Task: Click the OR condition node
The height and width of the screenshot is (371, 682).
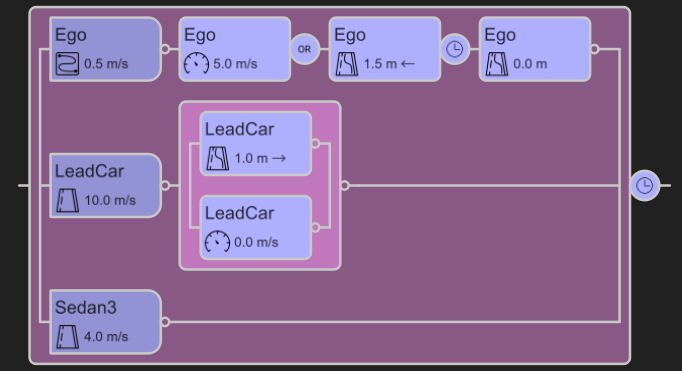Action: [304, 49]
